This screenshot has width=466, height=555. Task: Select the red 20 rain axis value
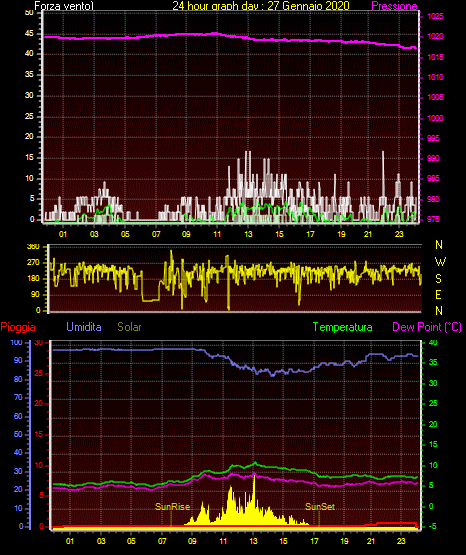(x=39, y=404)
